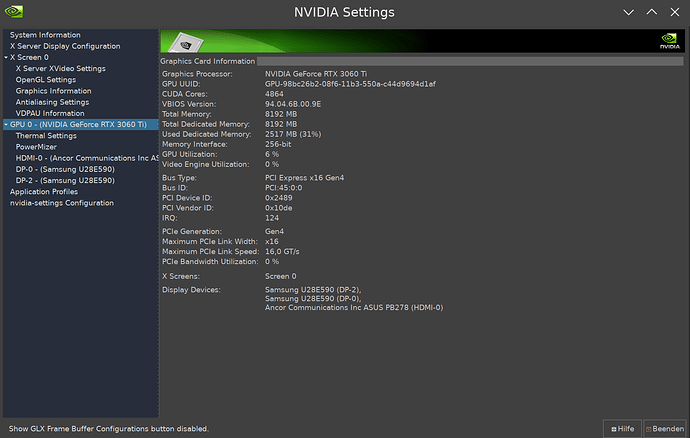This screenshot has width=690, height=438.
Task: Click Memory Interface value 256-bit
Action: tap(278, 144)
